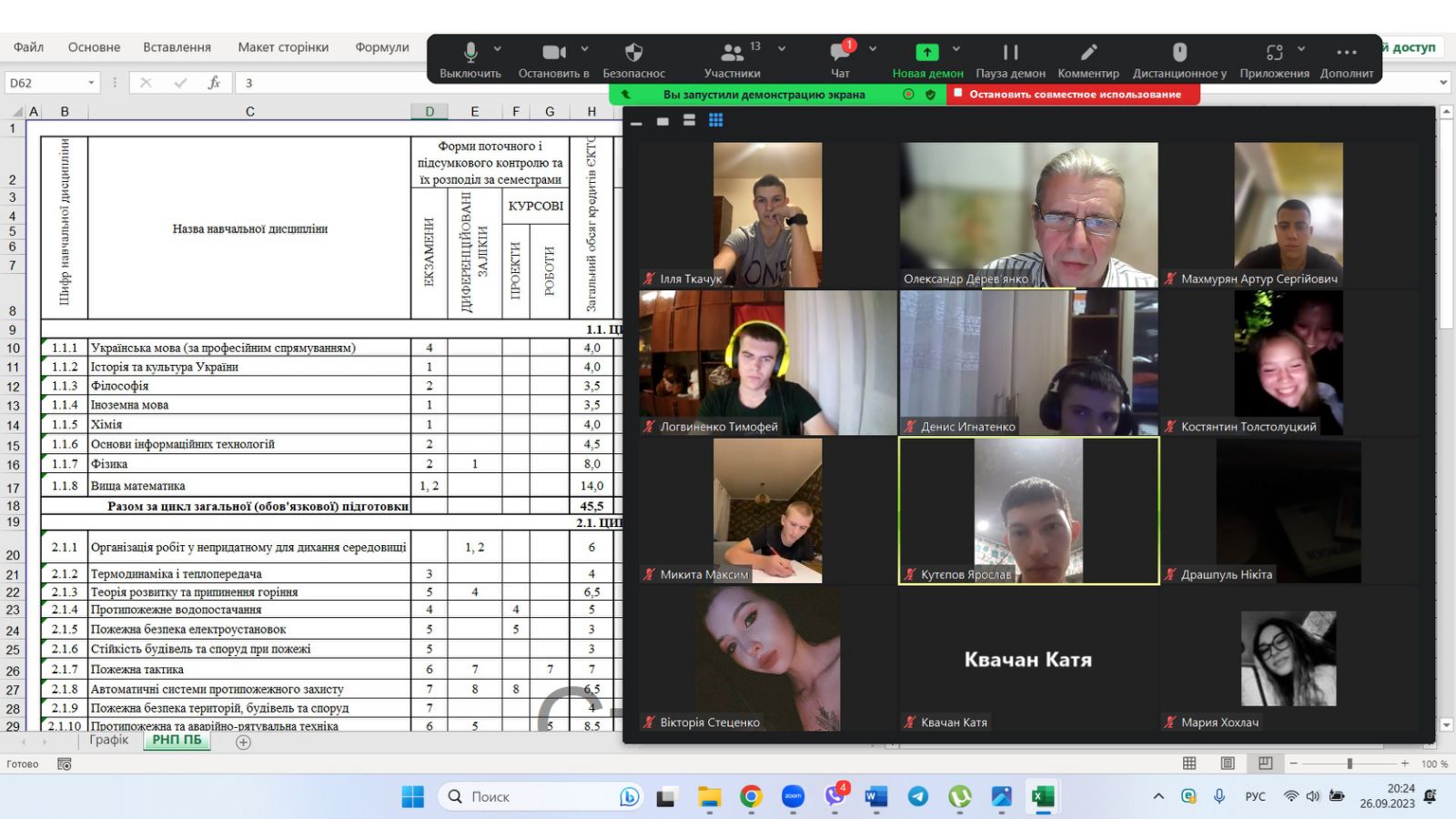Open the Формули ribbon tab
The width and height of the screenshot is (1456, 819).
tap(382, 47)
